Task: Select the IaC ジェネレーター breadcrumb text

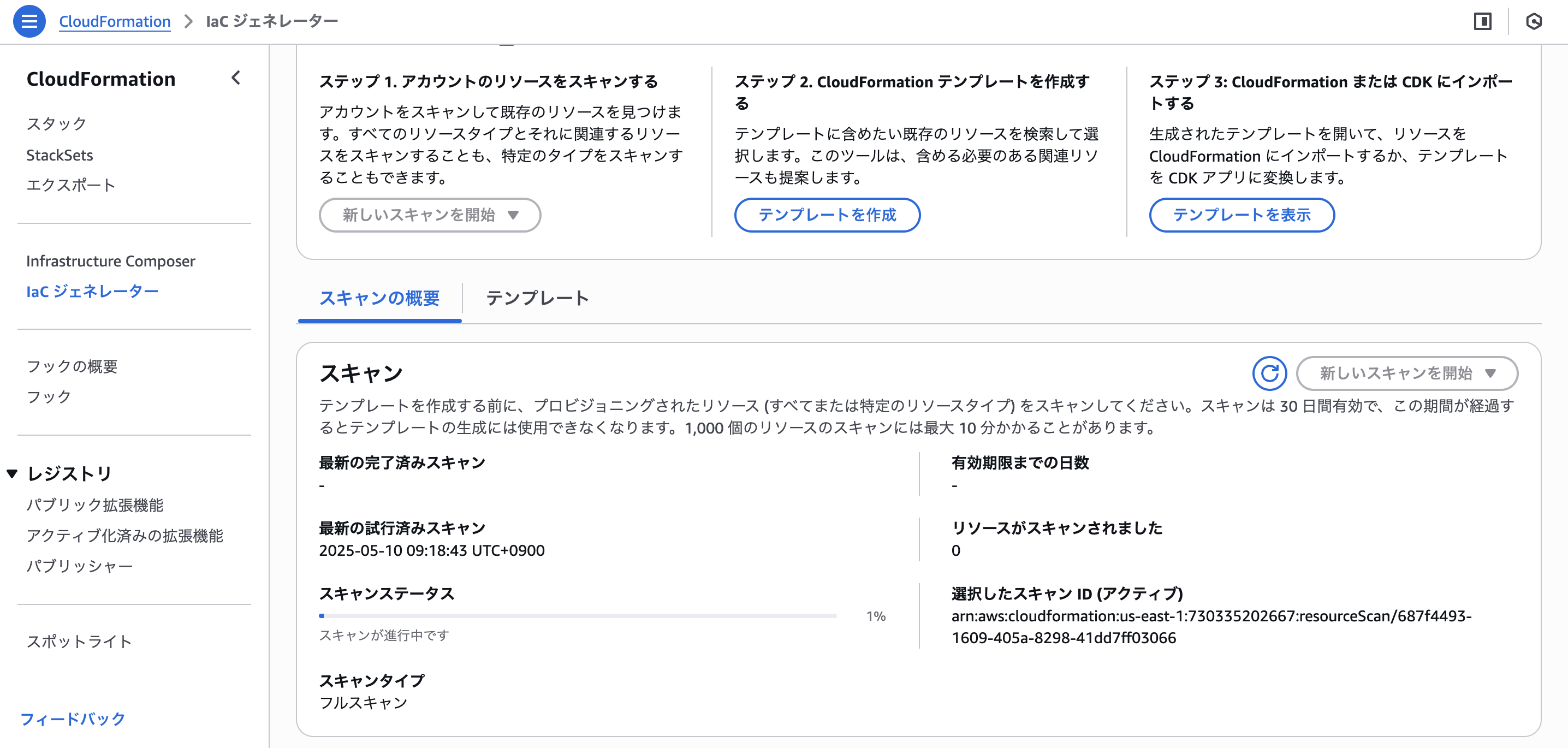Action: tap(271, 21)
